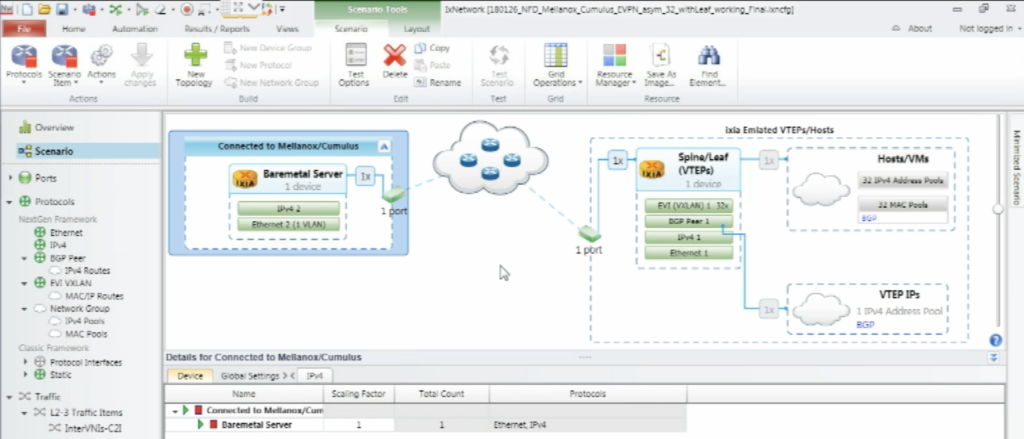Select IPv4 protocol in tree
This screenshot has height=439, width=1024.
(x=58, y=245)
